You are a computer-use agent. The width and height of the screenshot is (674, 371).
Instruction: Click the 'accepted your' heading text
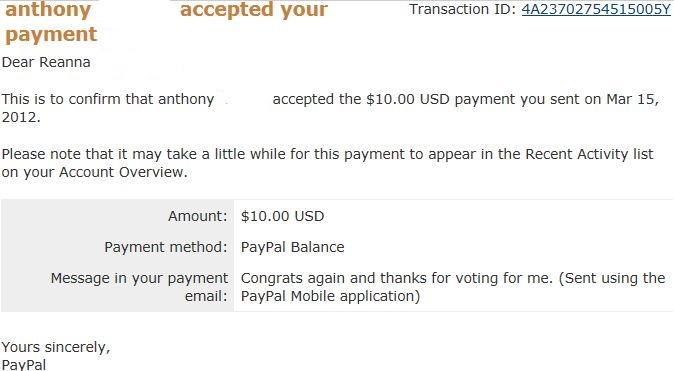[x=254, y=9]
